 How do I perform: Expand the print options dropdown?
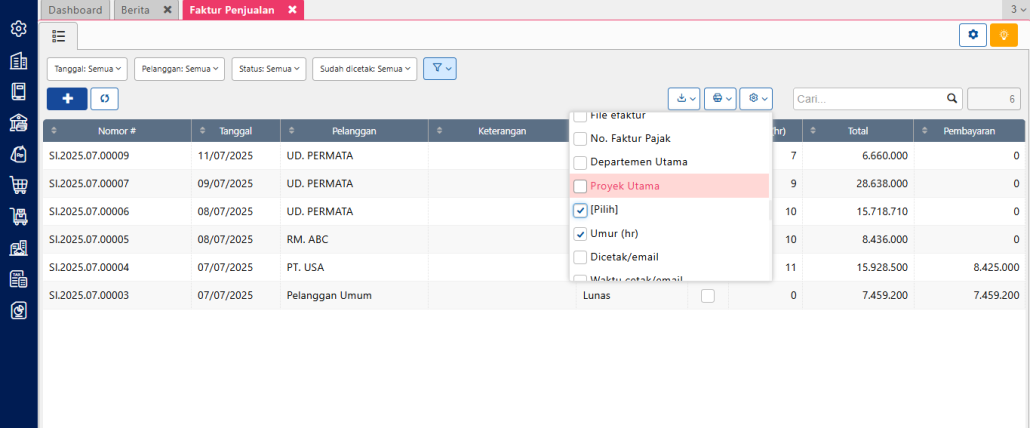coord(720,98)
